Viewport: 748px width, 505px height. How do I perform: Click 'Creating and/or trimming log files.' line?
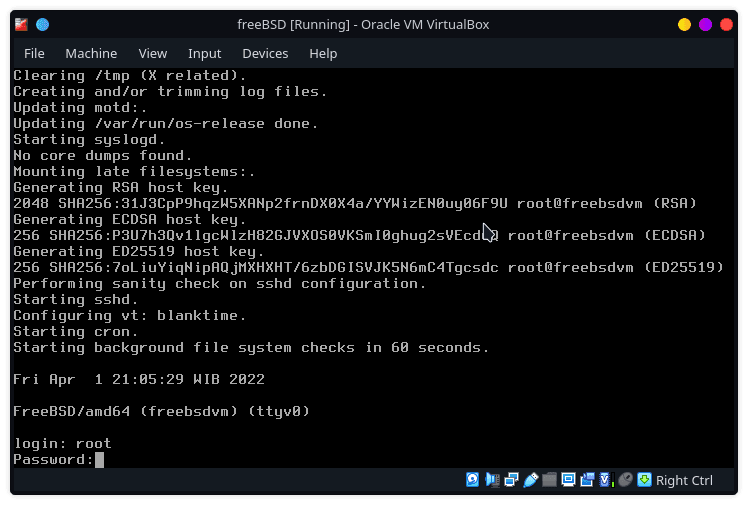pos(170,91)
